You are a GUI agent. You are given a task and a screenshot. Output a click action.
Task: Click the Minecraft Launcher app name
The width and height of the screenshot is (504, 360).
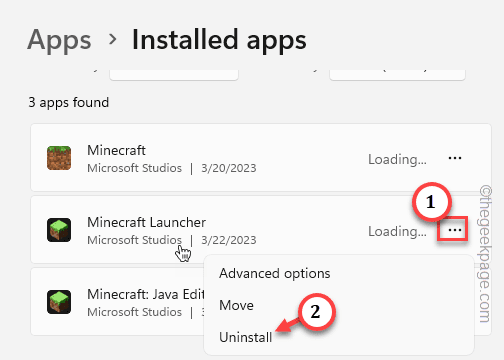tap(146, 222)
